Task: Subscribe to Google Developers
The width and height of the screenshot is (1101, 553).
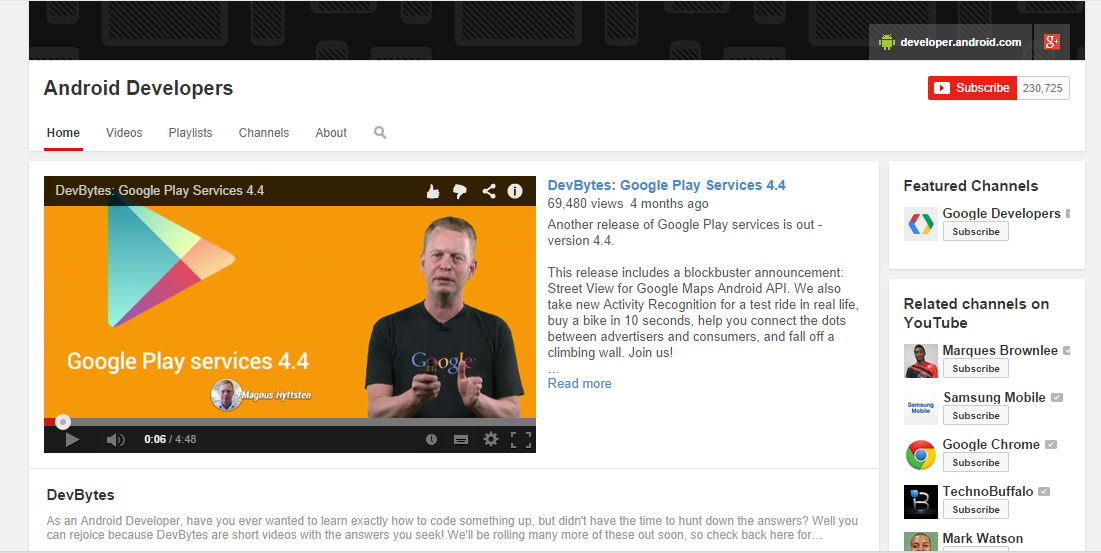Action: coord(975,232)
